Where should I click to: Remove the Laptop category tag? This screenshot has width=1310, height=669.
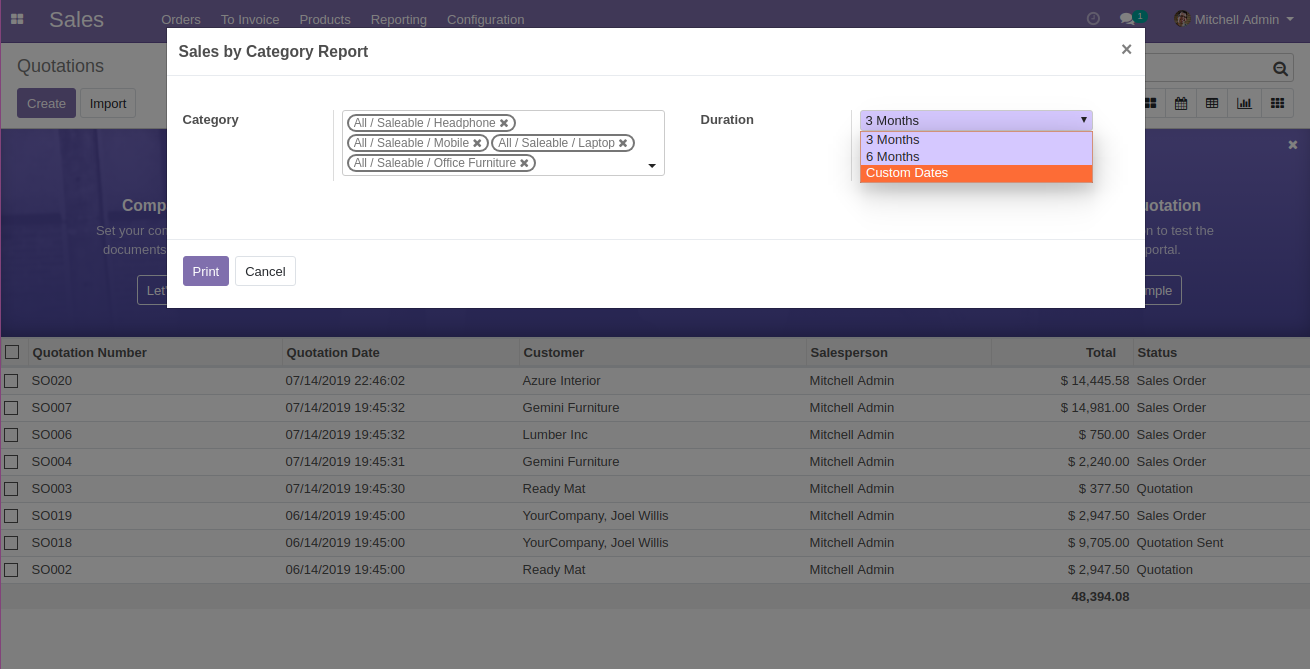(623, 143)
